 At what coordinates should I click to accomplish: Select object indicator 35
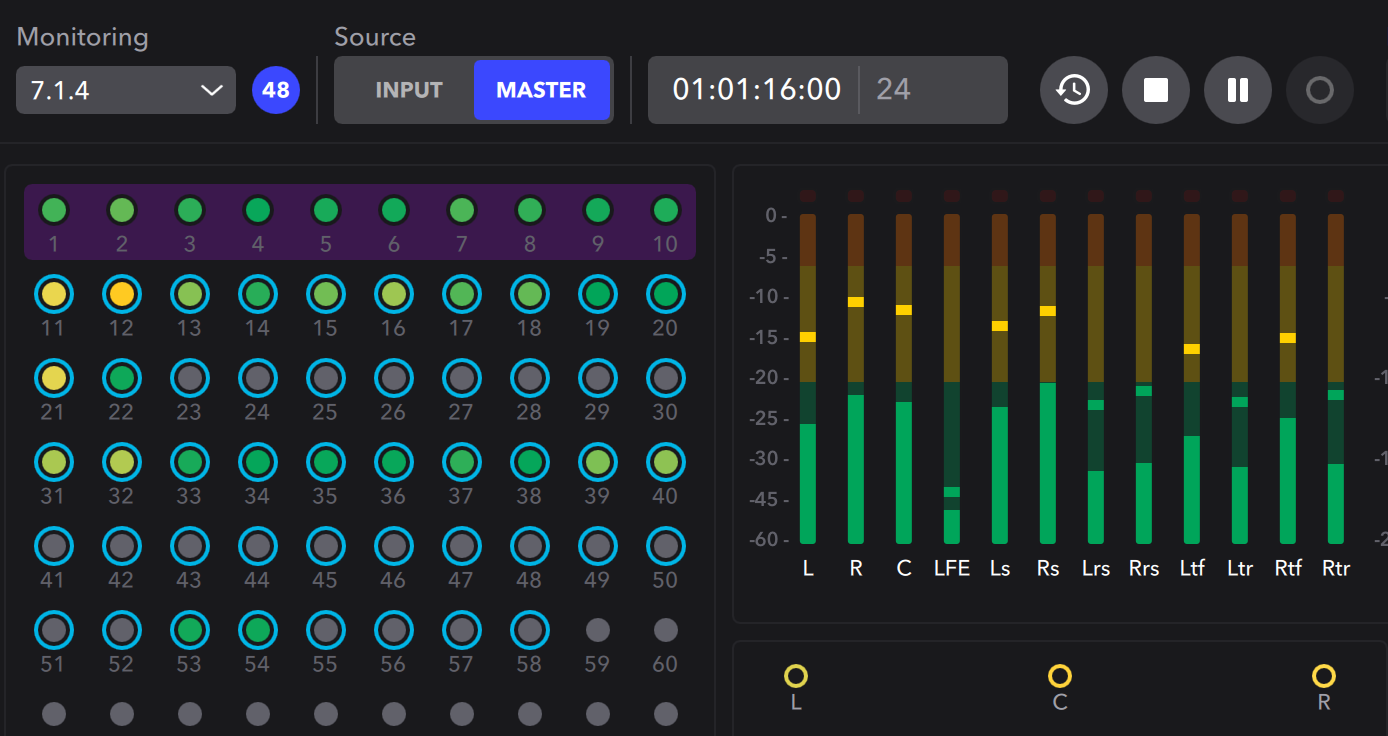point(326,462)
